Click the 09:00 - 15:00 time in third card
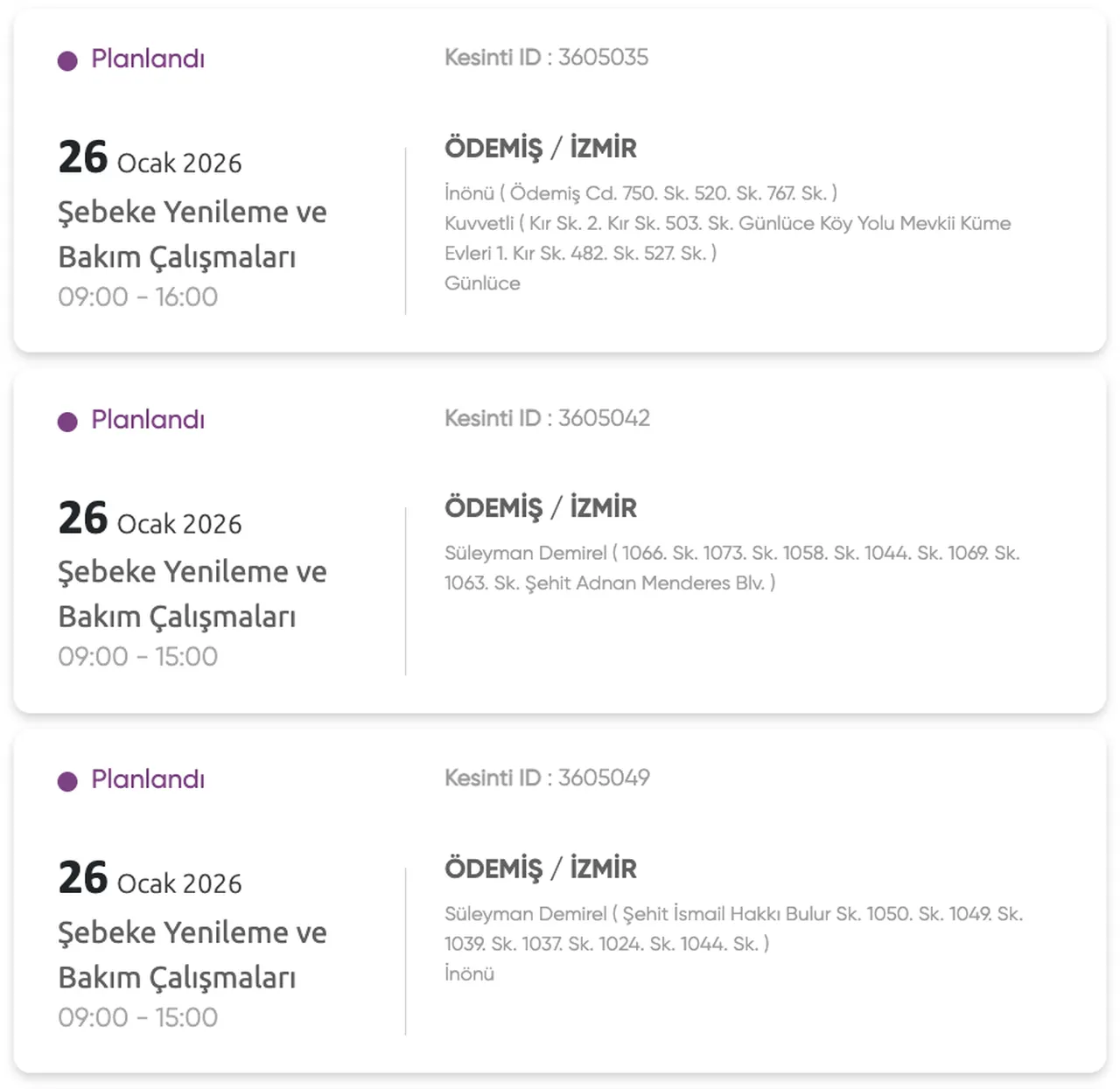The image size is (1120, 1089). coord(137,1017)
